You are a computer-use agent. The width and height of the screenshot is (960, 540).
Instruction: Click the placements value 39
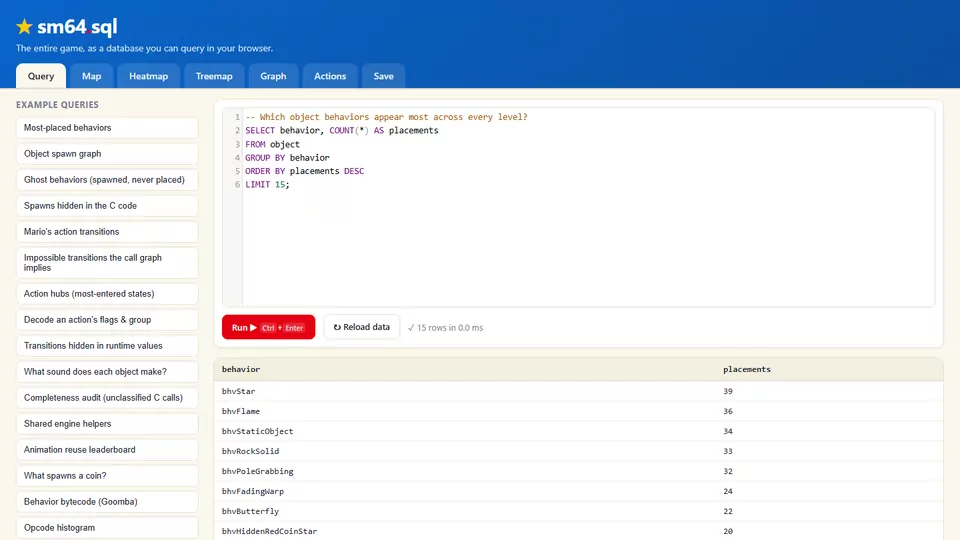(x=728, y=391)
